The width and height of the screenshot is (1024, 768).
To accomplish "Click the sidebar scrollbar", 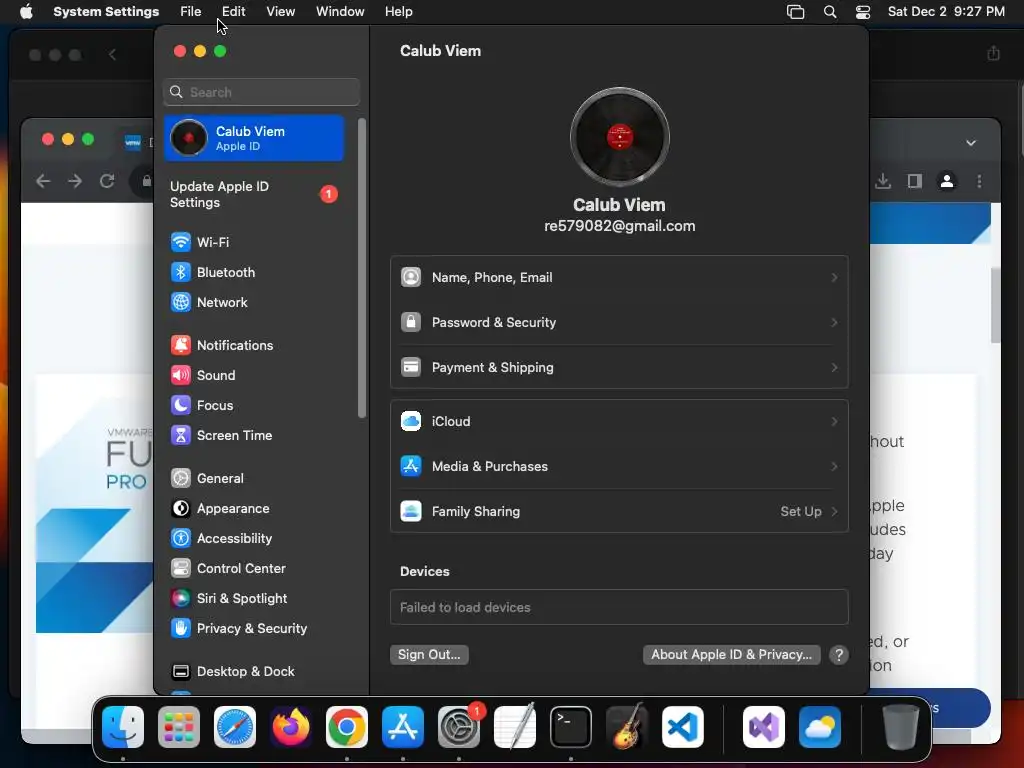I will click(362, 268).
